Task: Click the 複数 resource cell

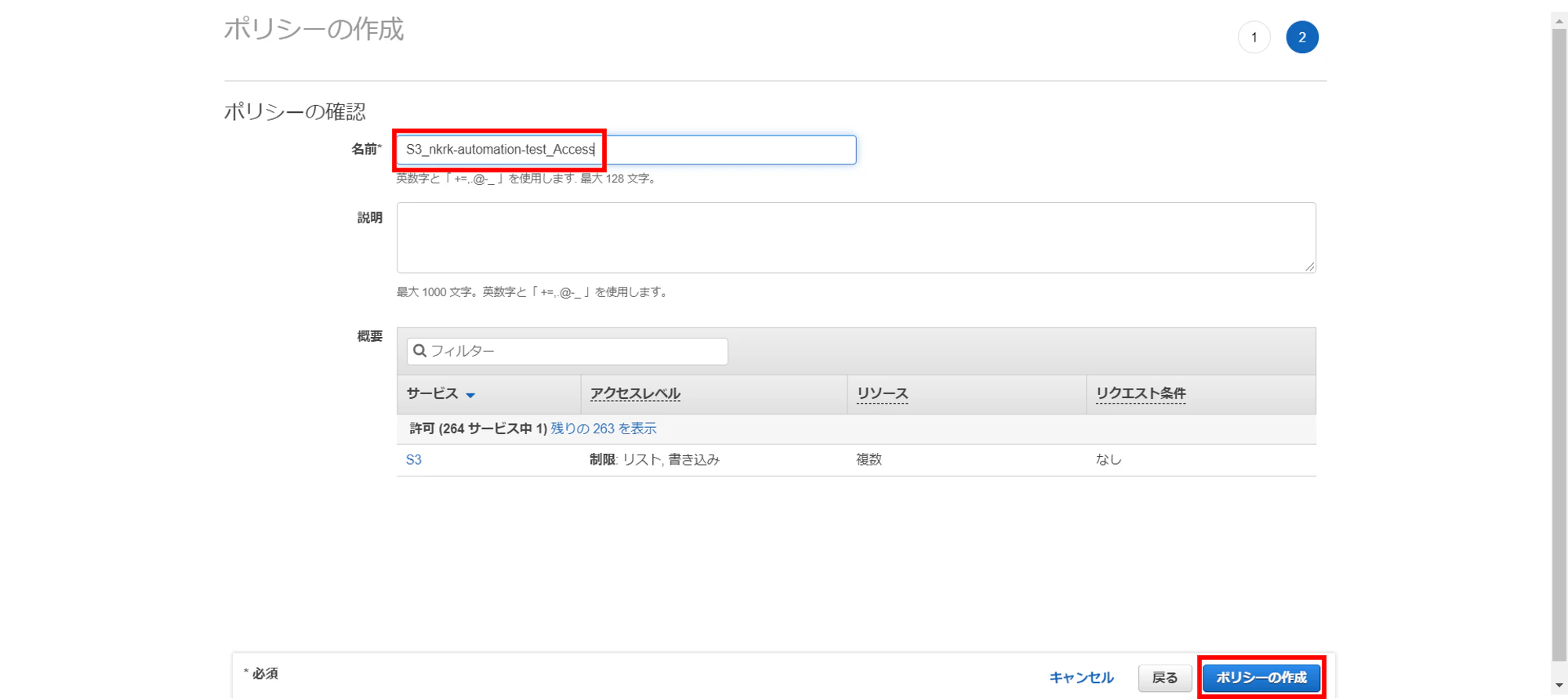Action: click(869, 460)
